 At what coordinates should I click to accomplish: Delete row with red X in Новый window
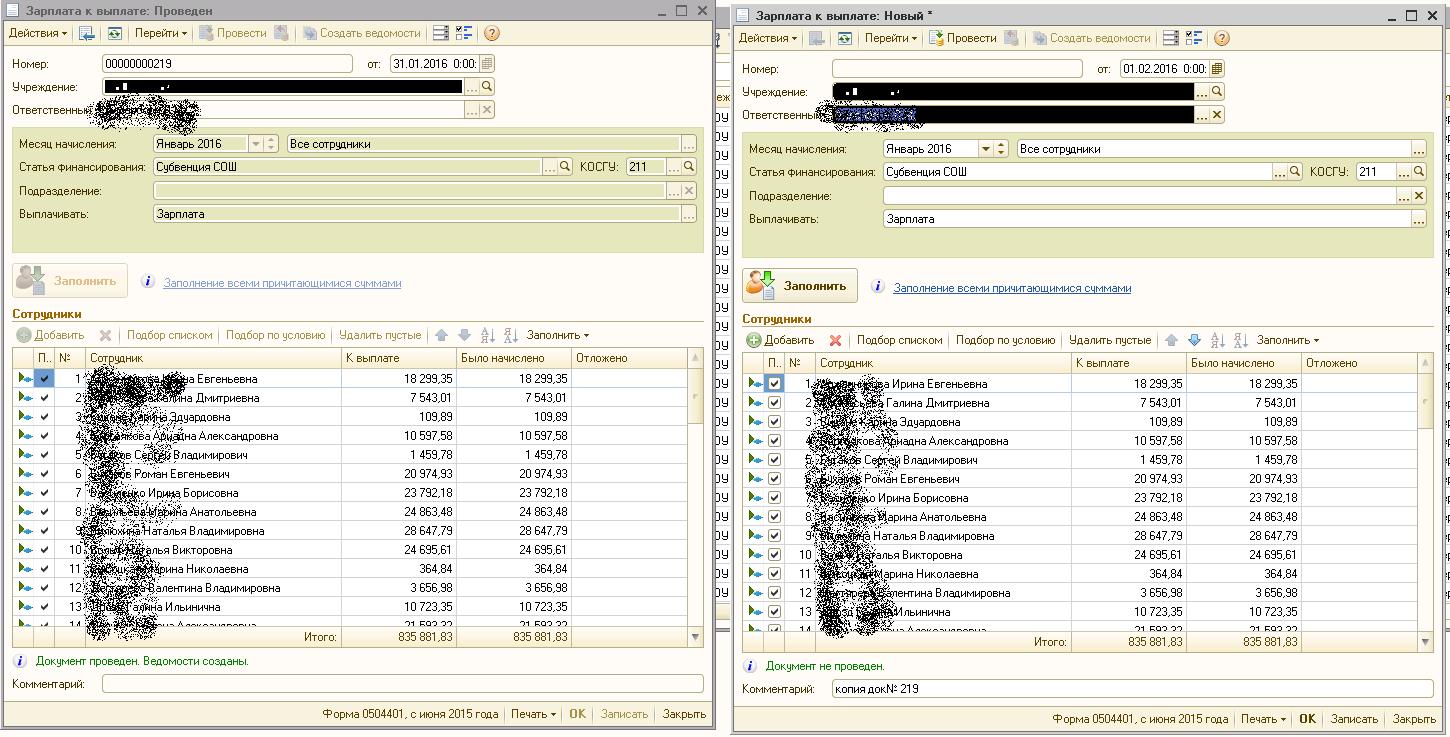pyautogui.click(x=835, y=340)
